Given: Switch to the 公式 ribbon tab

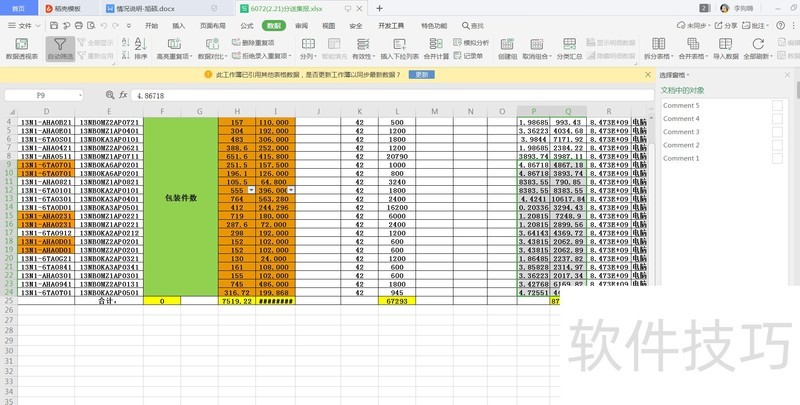Looking at the screenshot, I should 247,26.
